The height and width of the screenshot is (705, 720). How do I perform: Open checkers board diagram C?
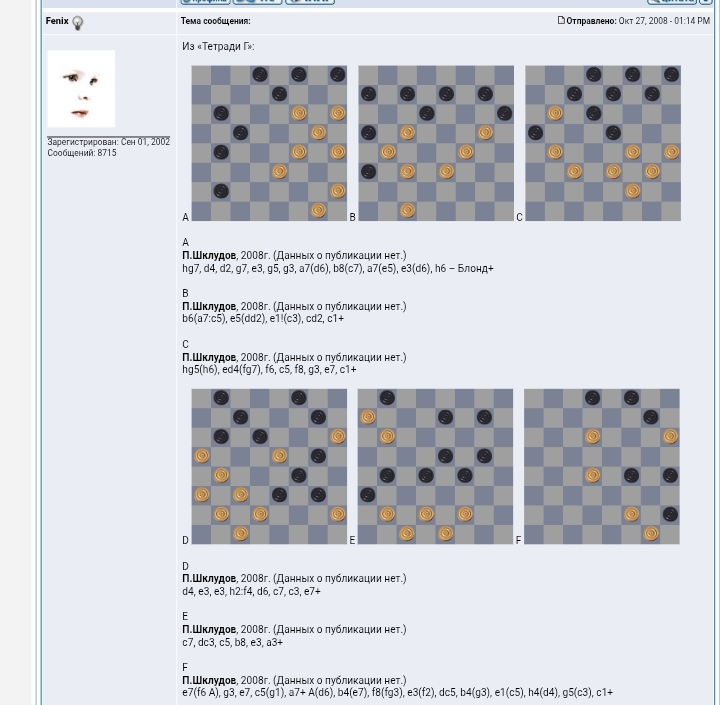click(x=602, y=143)
